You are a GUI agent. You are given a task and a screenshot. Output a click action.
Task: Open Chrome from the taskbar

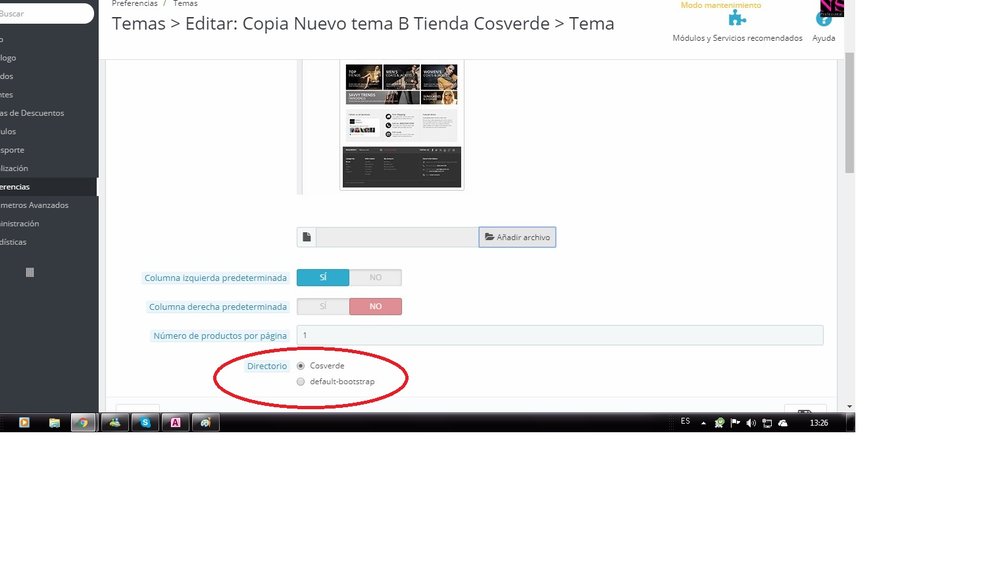(83, 423)
